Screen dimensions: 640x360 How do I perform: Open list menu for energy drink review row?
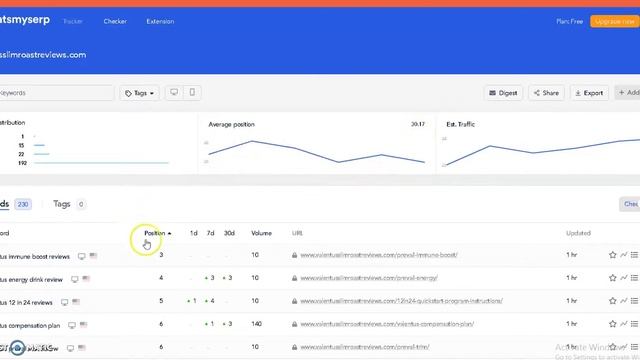pyautogui.click(x=634, y=278)
